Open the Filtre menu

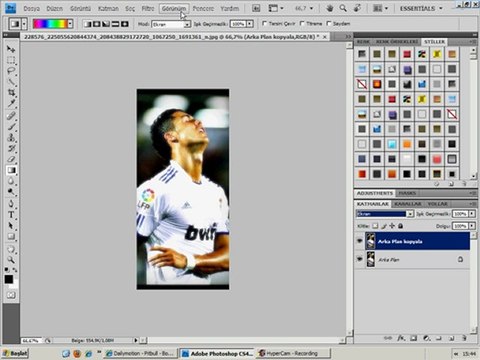(148, 8)
